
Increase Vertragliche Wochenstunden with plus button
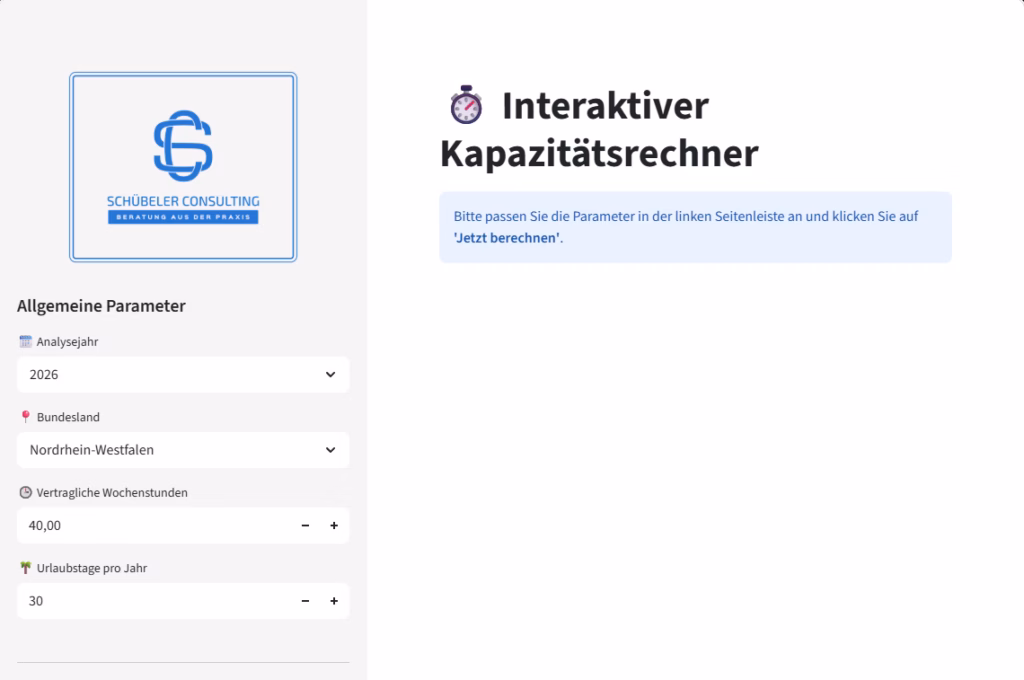[334, 526]
